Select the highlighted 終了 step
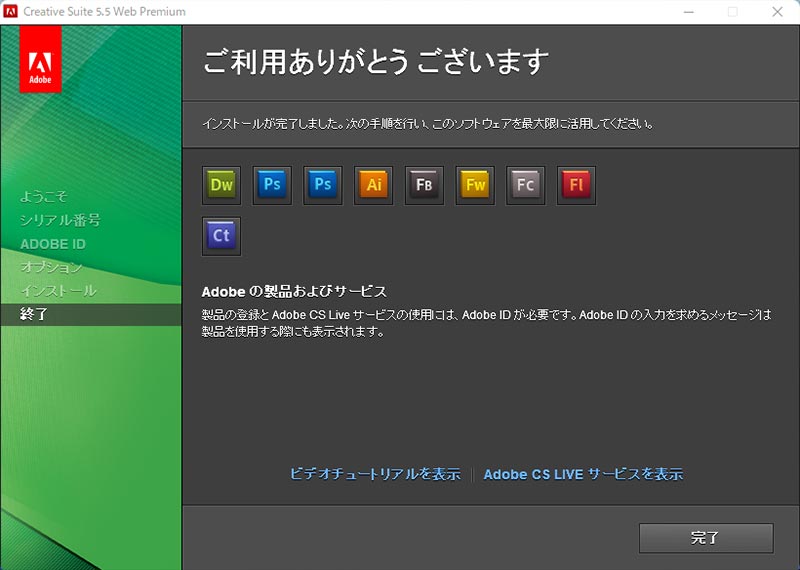The width and height of the screenshot is (800, 570). pos(91,314)
